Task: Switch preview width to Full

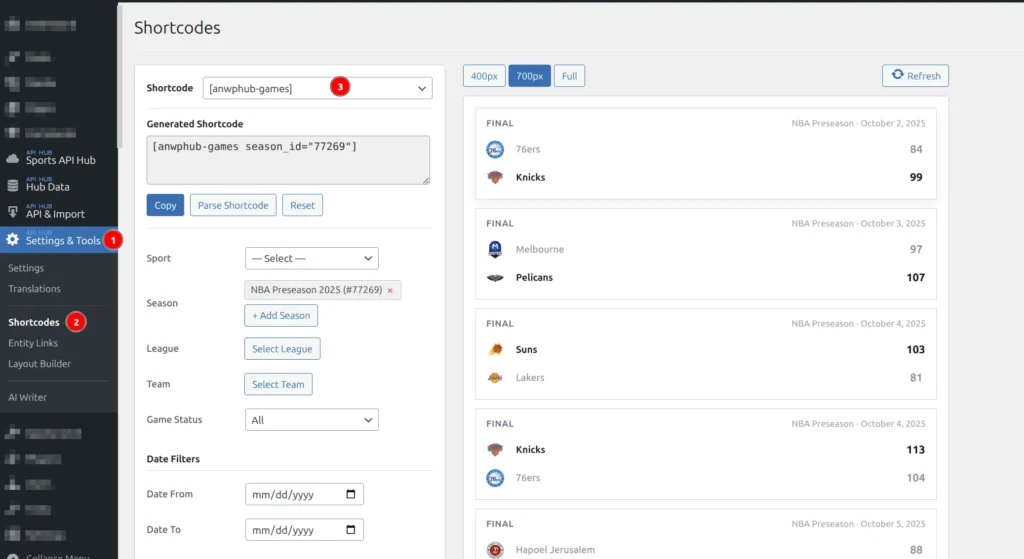Action: coord(569,76)
